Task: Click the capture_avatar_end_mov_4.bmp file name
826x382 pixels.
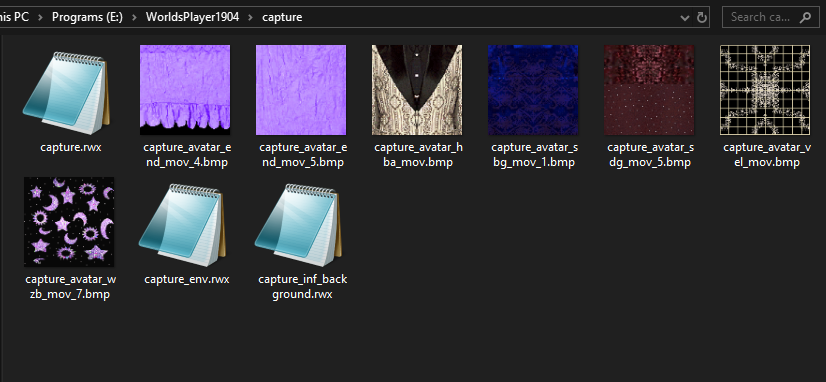Action: click(186, 155)
